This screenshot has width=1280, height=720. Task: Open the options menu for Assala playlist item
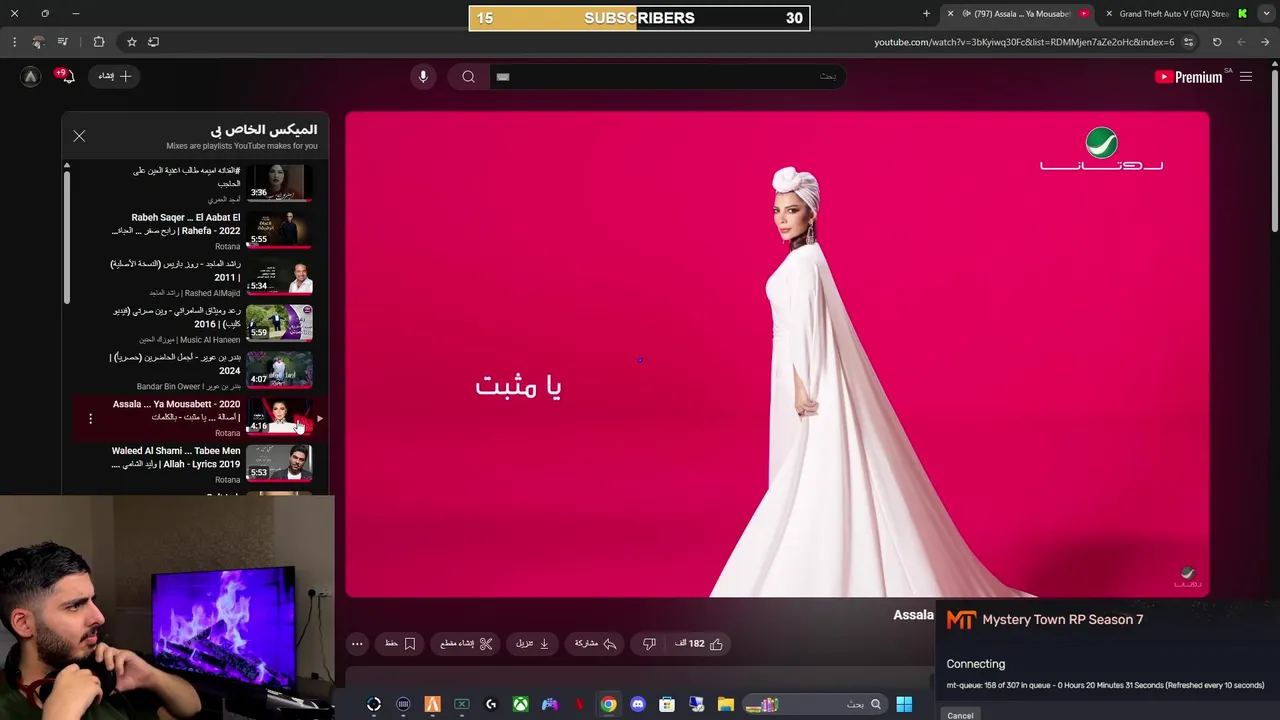click(x=90, y=419)
